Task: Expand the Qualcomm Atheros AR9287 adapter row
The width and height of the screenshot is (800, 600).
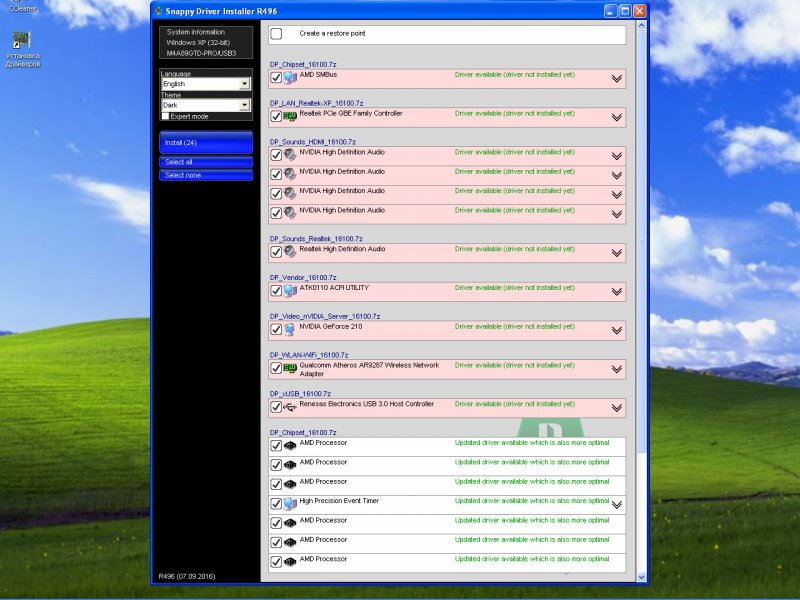Action: coord(616,369)
